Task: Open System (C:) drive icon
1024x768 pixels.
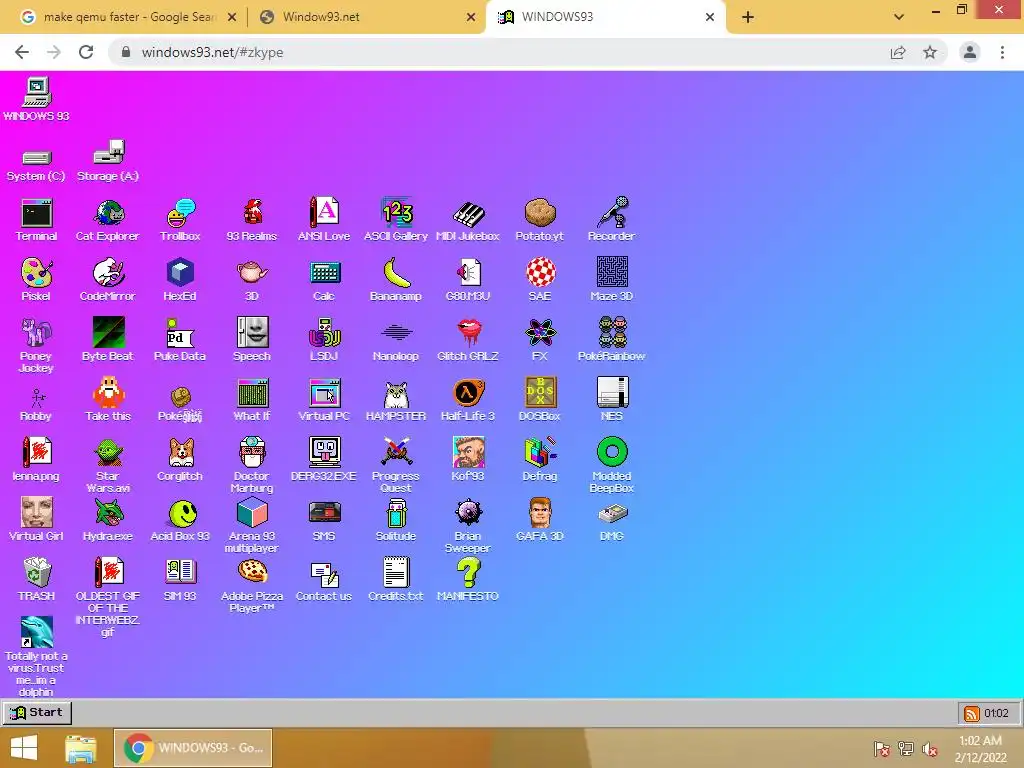Action: point(36,165)
